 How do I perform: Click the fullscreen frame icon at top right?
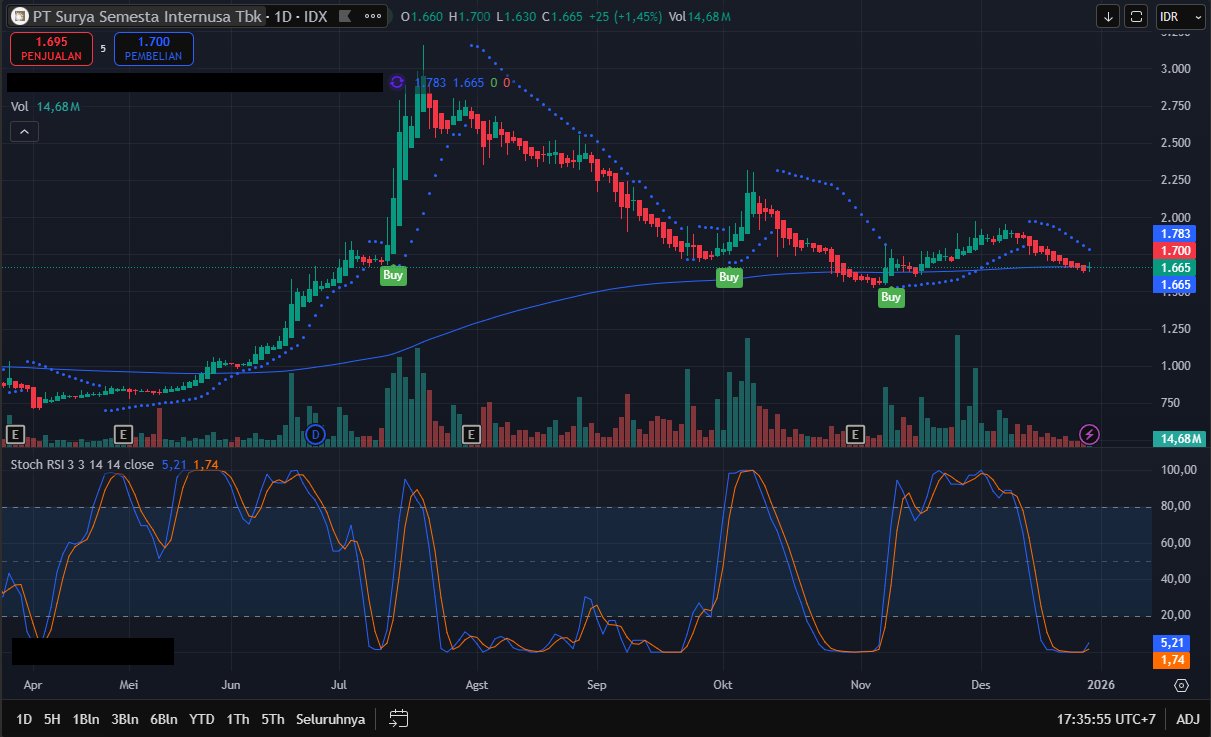[x=1136, y=16]
